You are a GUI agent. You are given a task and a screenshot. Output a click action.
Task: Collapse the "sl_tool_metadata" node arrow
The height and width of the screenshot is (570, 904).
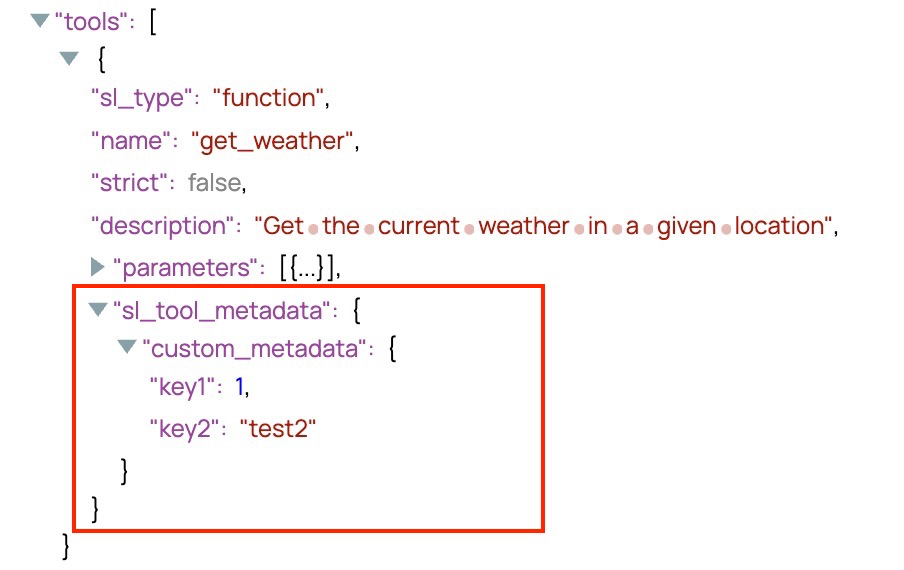coord(97,310)
